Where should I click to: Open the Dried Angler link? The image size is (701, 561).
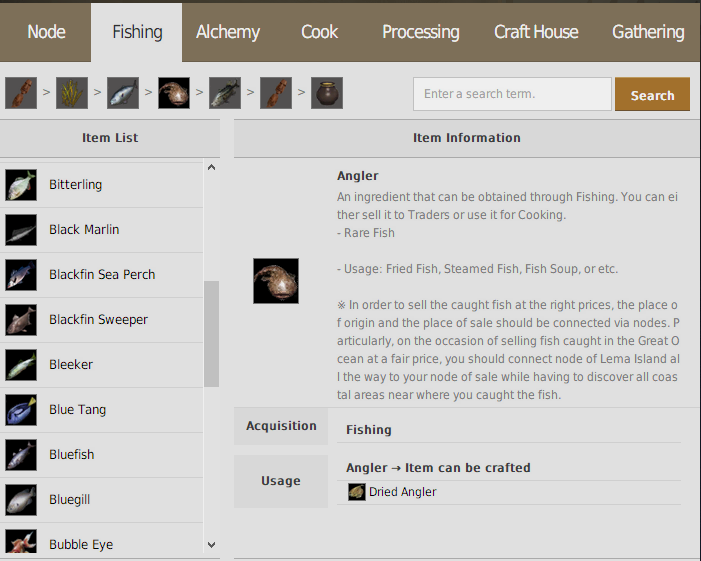click(404, 492)
